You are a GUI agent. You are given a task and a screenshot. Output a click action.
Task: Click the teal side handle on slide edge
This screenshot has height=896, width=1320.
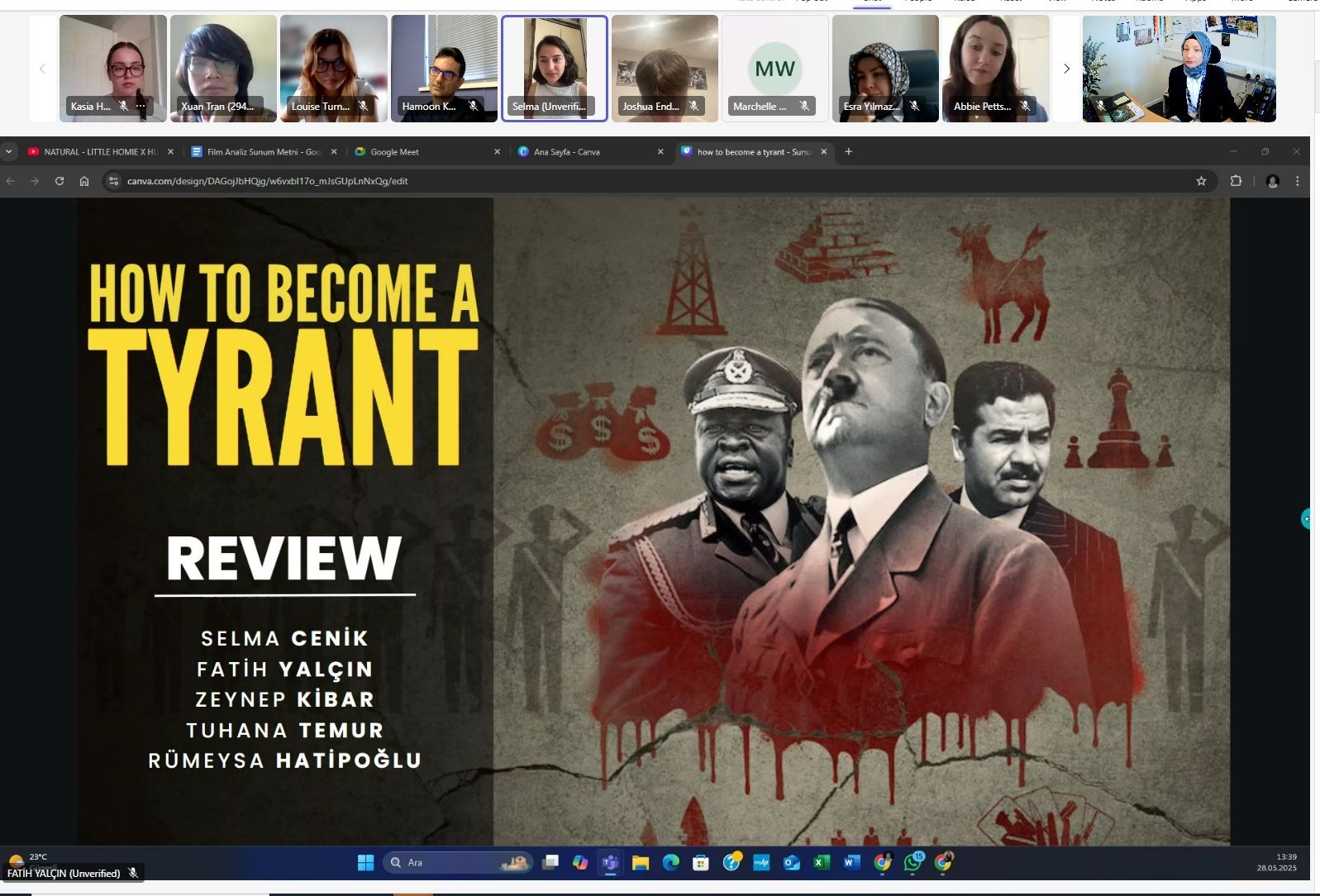[x=1306, y=519]
